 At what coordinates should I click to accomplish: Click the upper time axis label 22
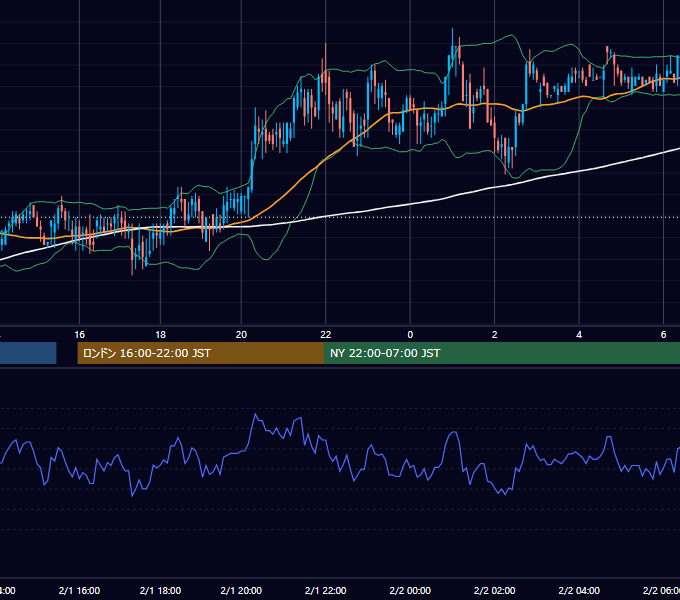[326, 335]
